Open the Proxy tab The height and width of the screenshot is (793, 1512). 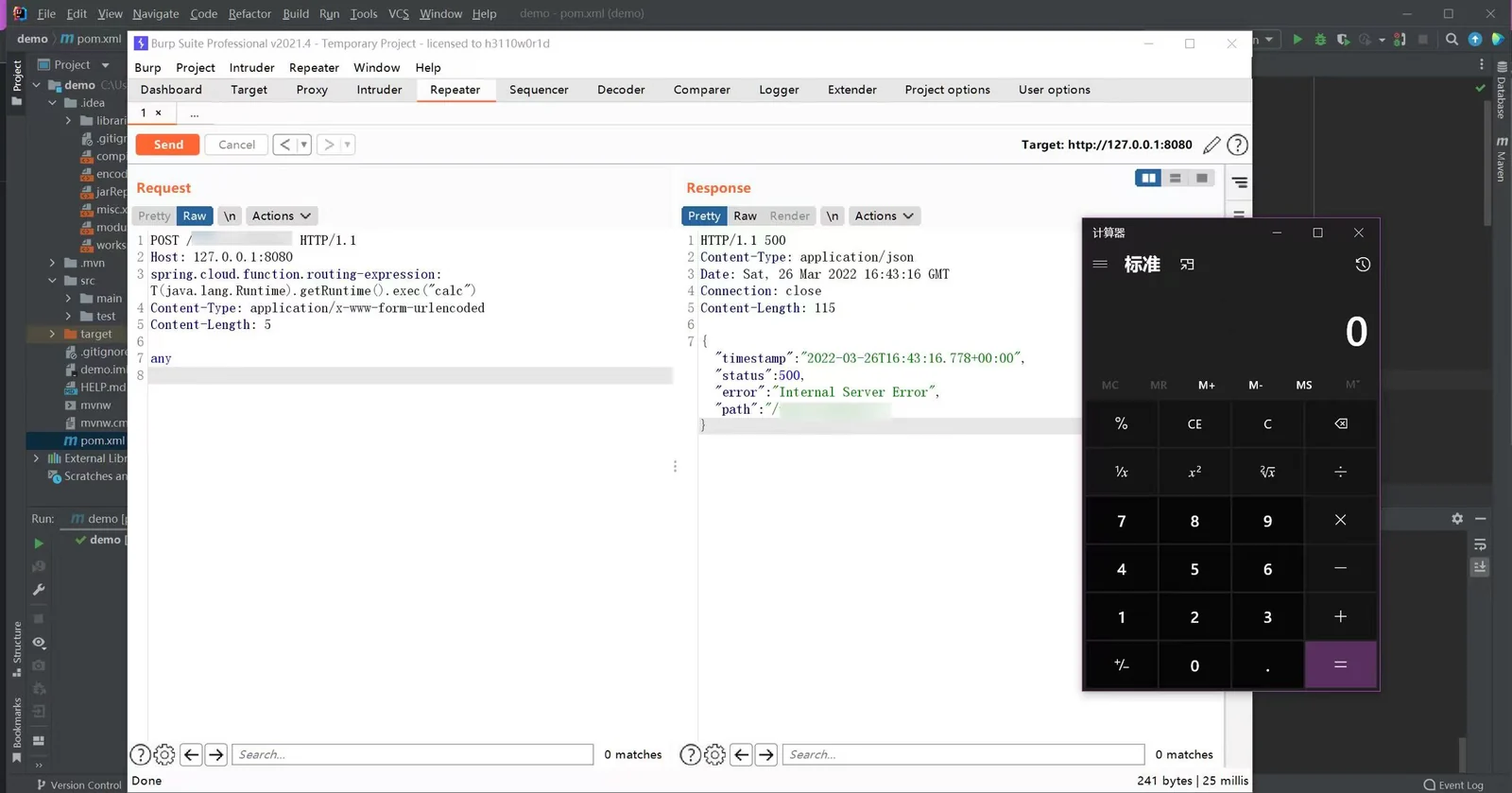312,90
